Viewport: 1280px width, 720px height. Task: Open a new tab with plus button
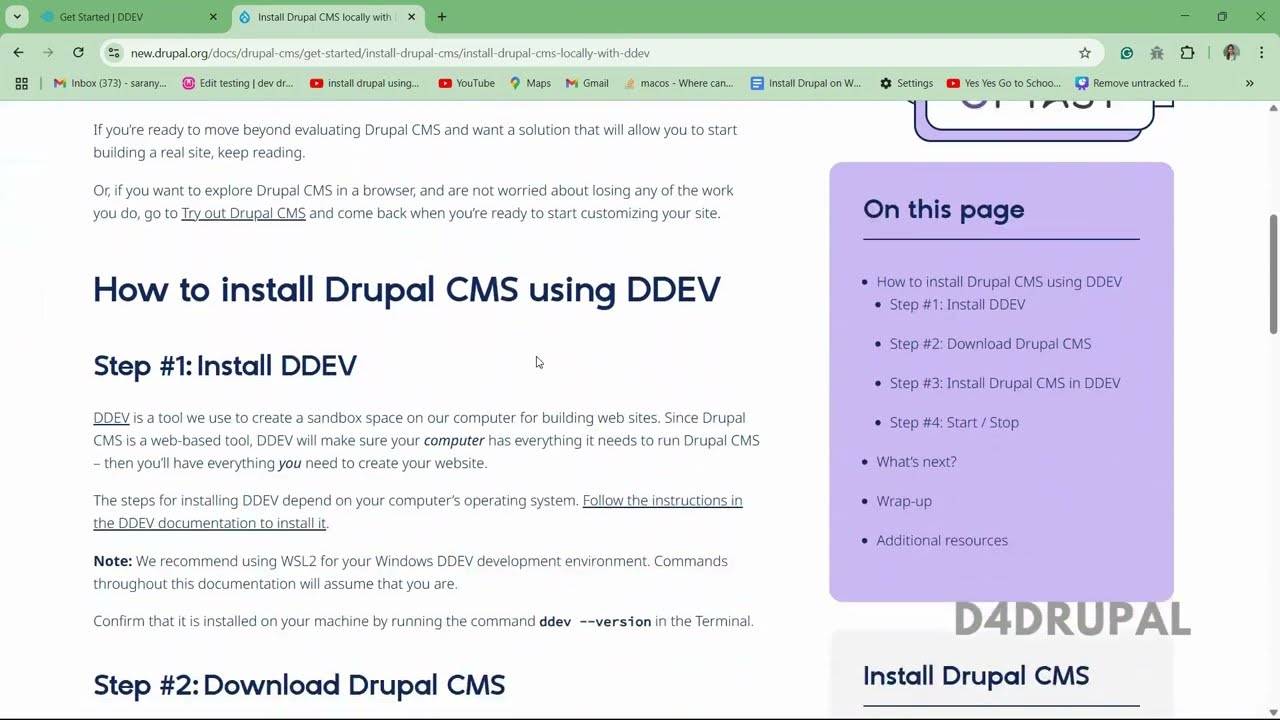(442, 17)
